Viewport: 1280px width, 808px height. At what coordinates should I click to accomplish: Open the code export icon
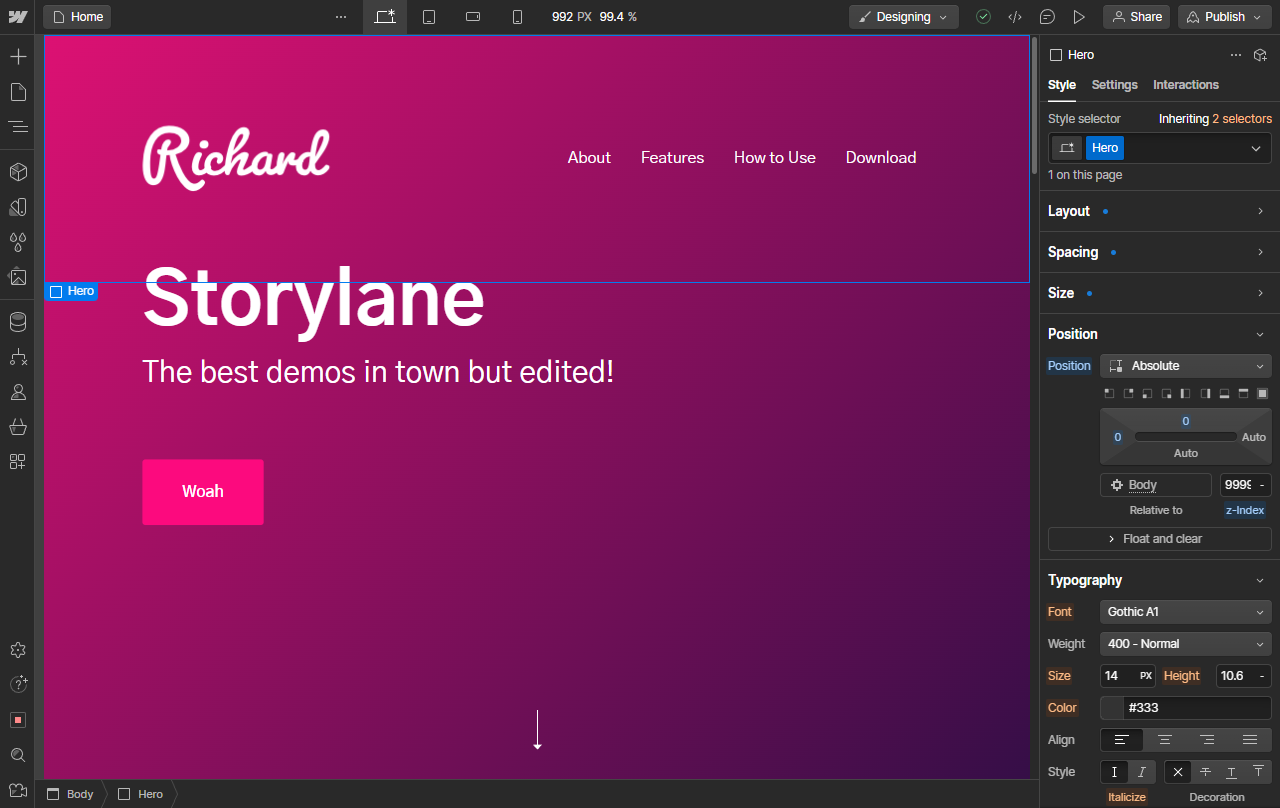click(1015, 17)
